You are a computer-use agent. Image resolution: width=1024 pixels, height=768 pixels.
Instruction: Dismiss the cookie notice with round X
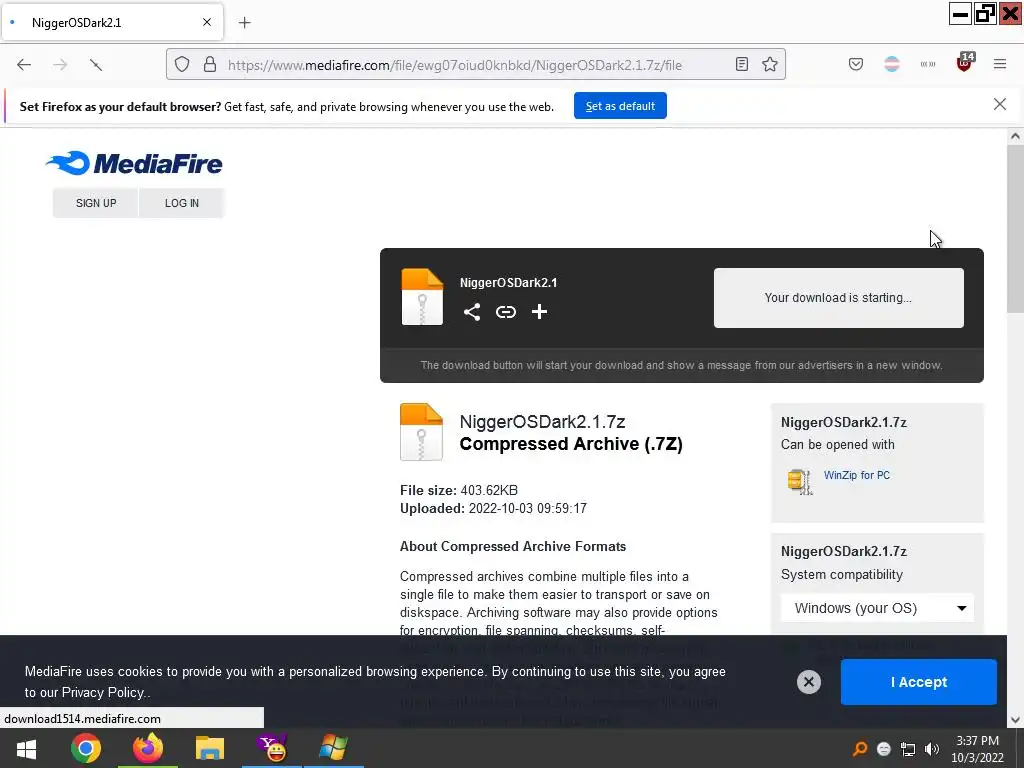(x=808, y=682)
